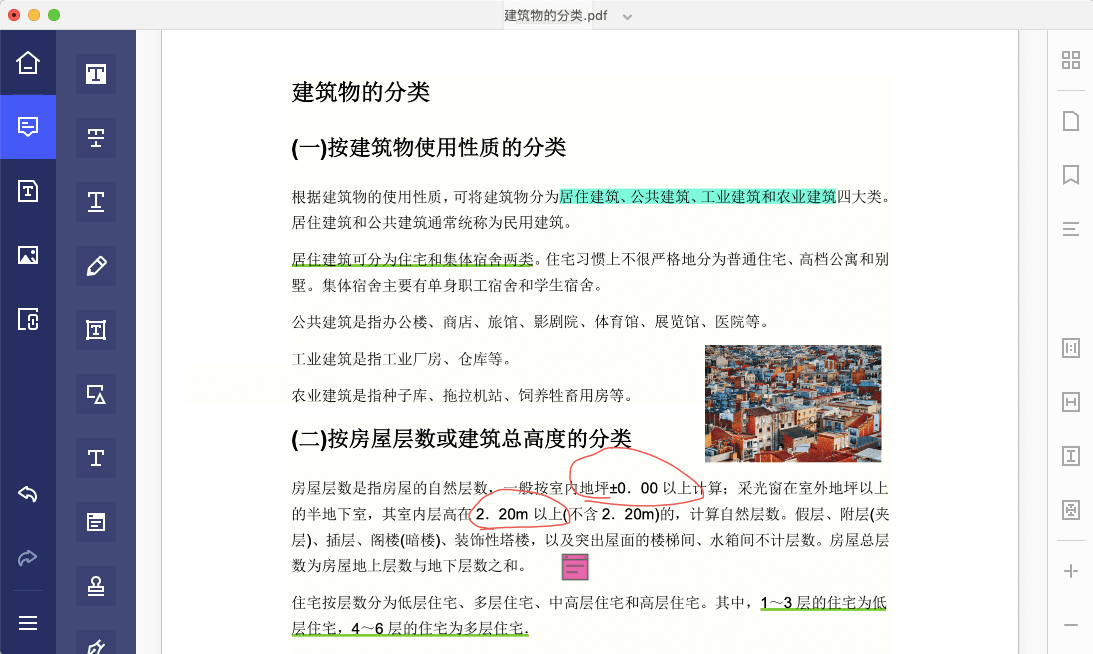Undo the last action
The width and height of the screenshot is (1093, 654).
(28, 494)
